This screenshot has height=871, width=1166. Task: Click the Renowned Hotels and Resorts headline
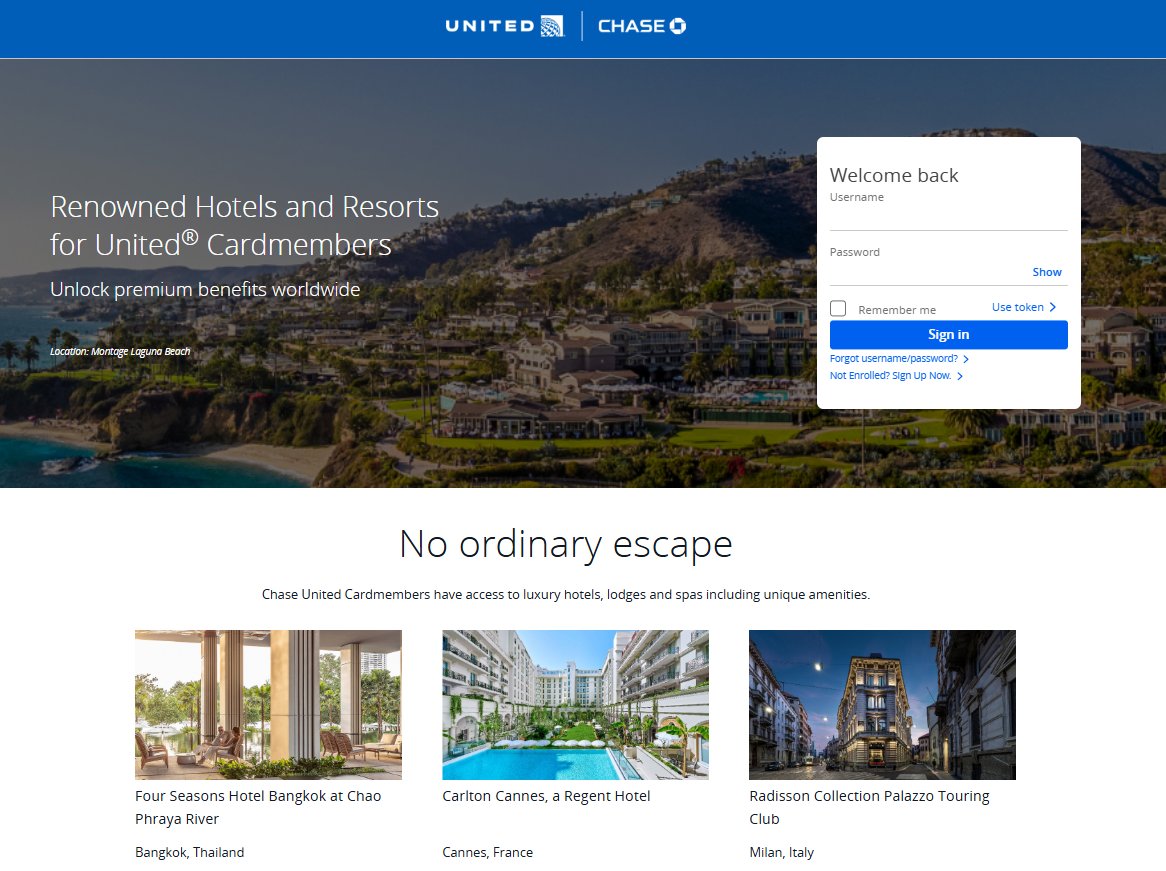tap(245, 225)
